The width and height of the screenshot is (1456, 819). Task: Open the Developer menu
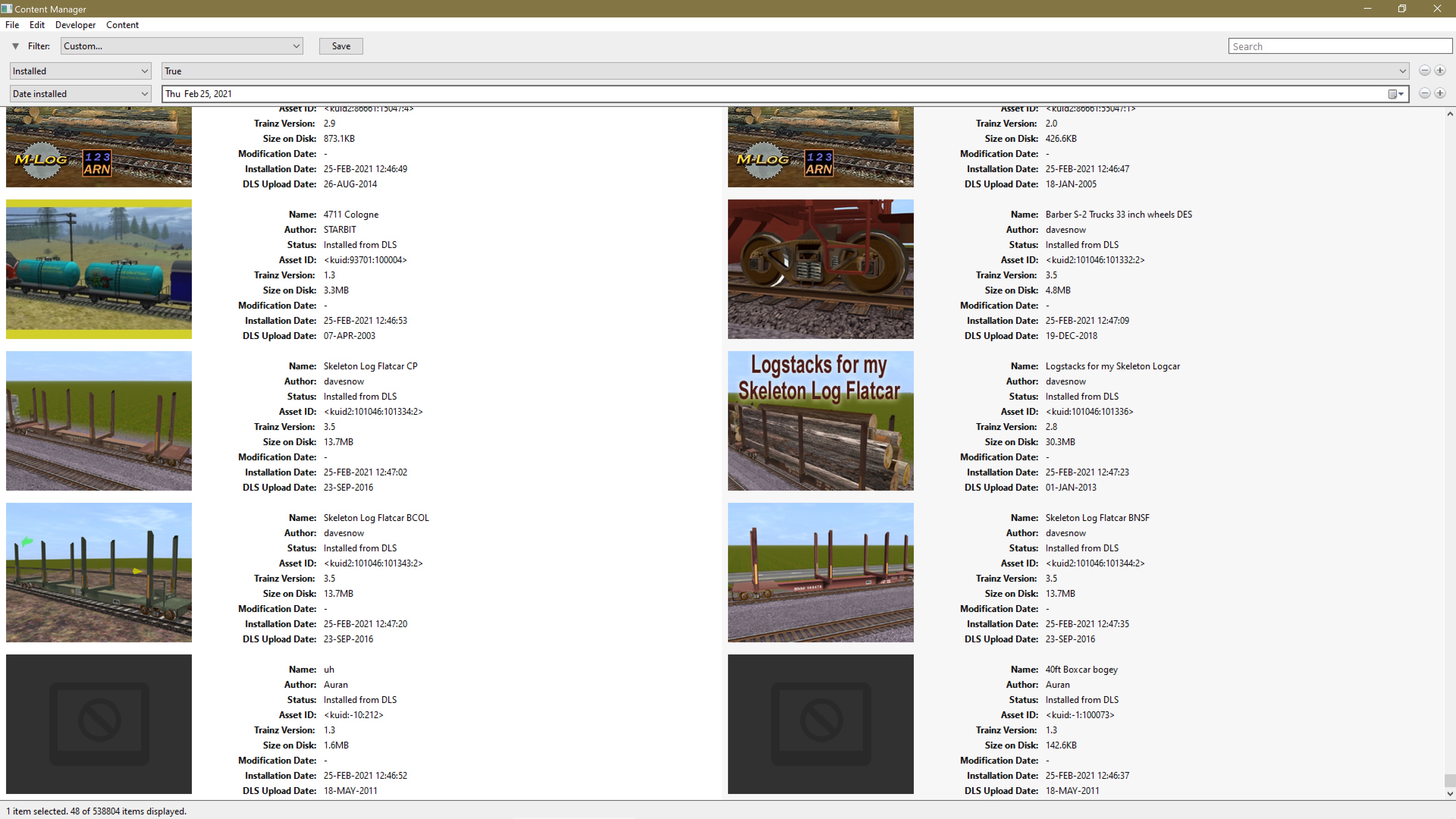pos(75,25)
